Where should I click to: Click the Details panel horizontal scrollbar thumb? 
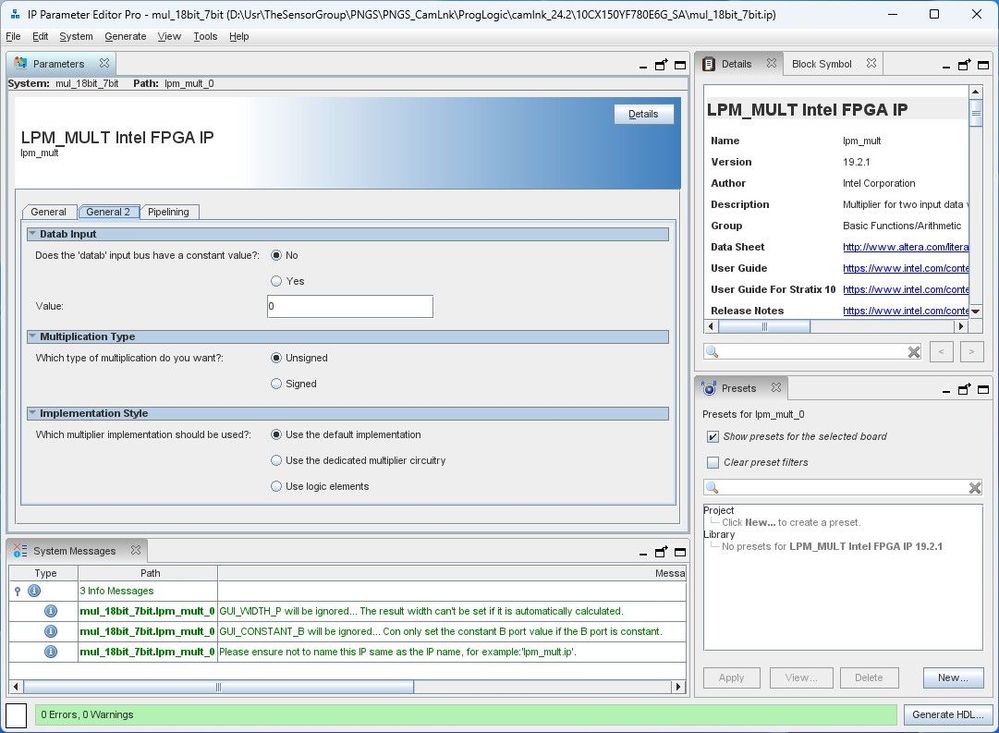pos(765,326)
